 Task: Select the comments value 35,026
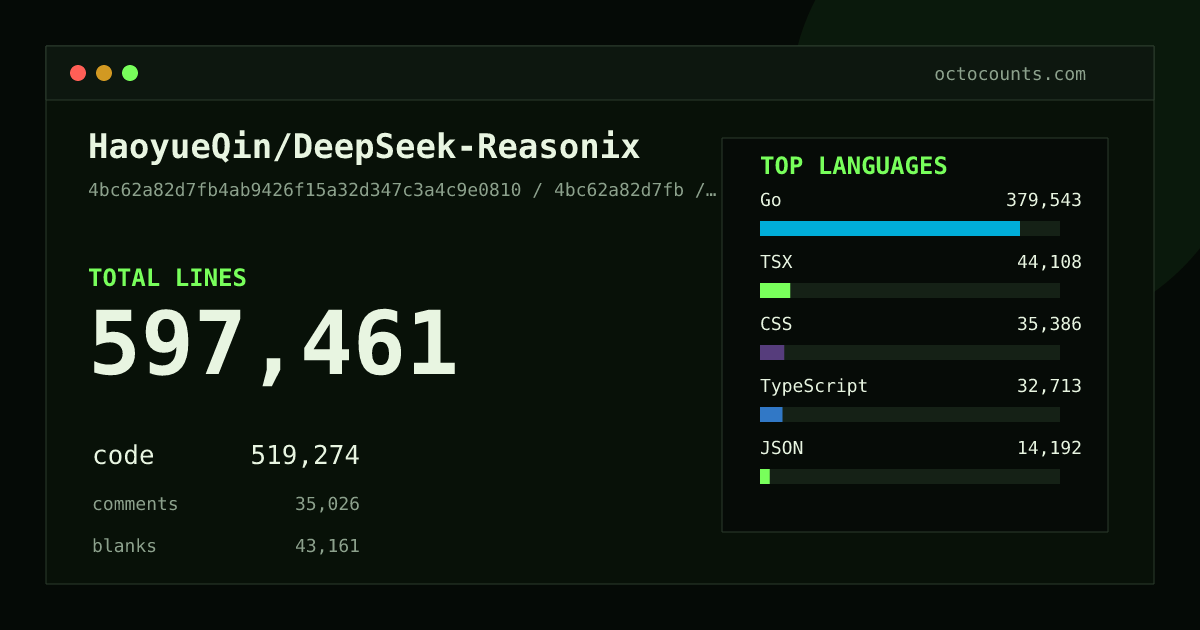coord(327,504)
